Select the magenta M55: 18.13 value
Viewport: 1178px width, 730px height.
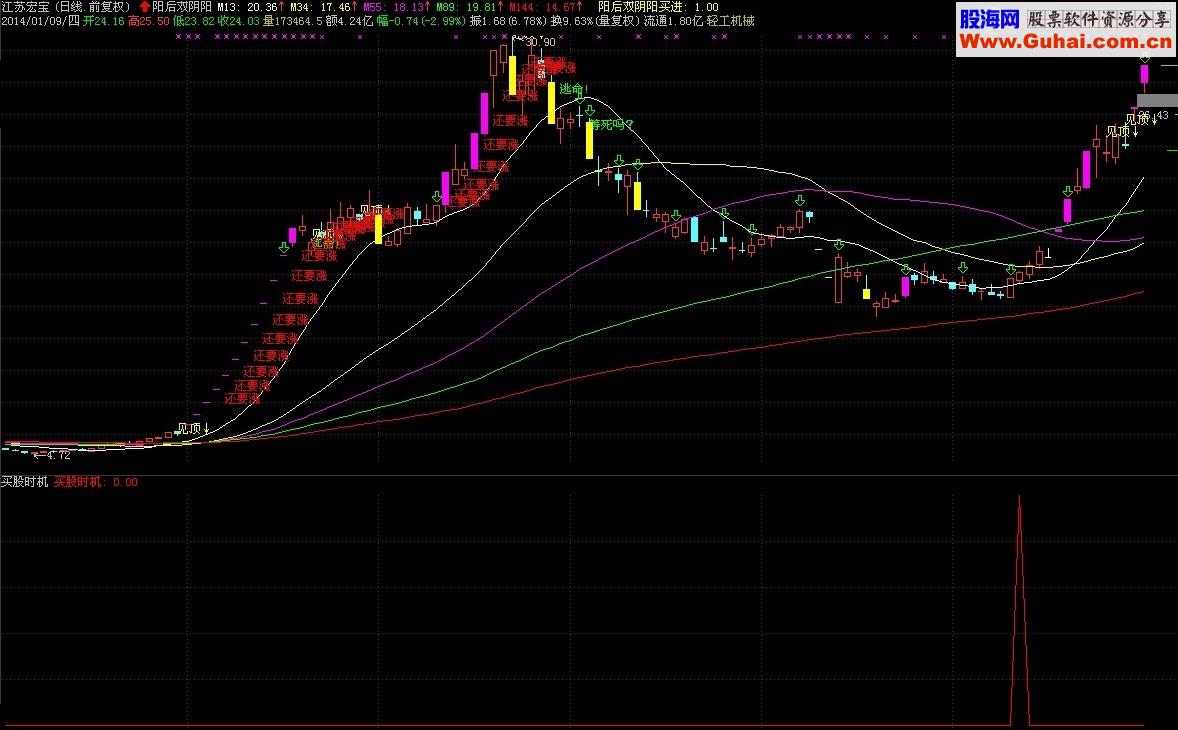393,7
